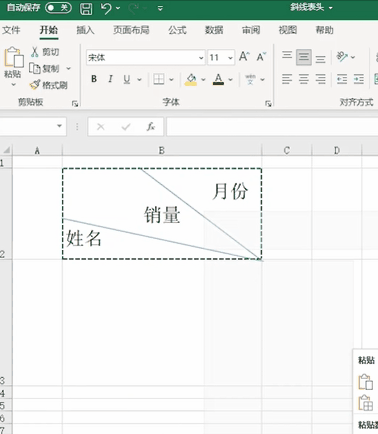Expand the 粘贴 options arrow below Paste
Image resolution: width=378 pixels, height=434 pixels.
pyautogui.click(x=13, y=85)
